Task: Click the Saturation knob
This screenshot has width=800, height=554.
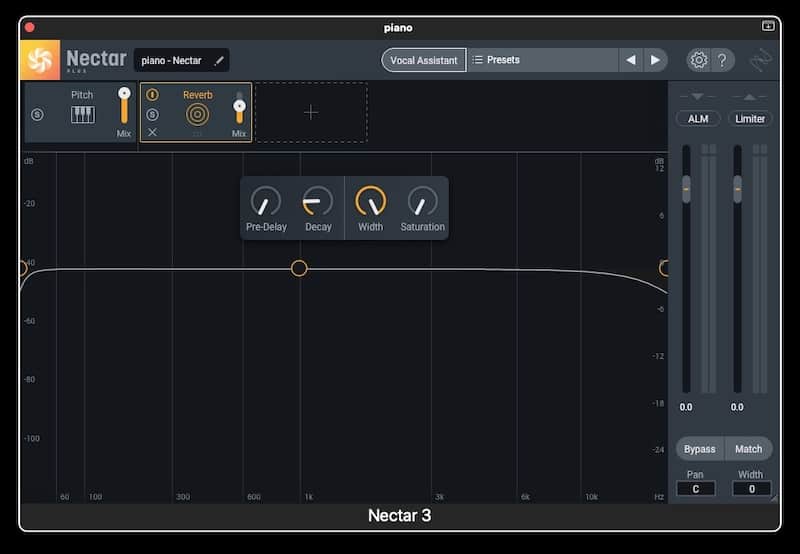Action: tap(422, 201)
